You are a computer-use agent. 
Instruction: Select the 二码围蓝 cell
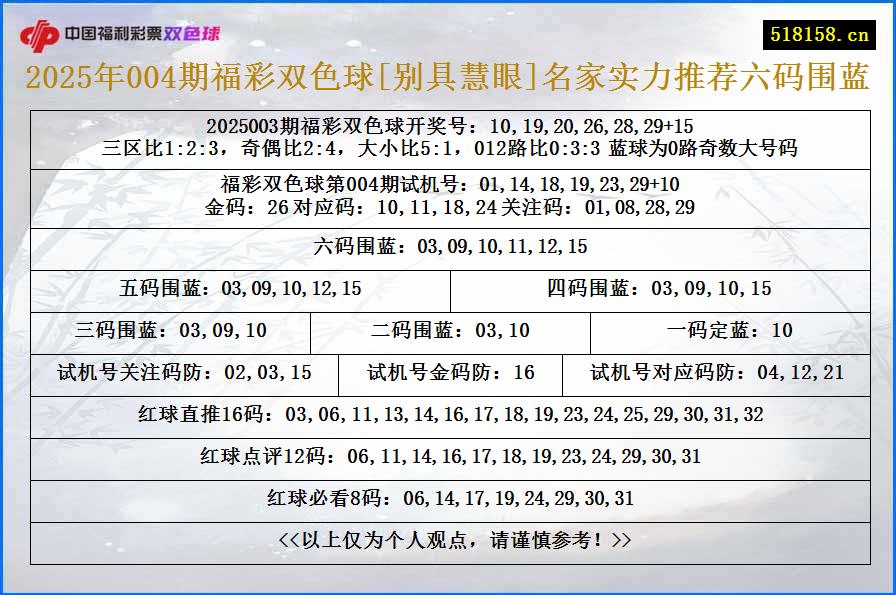(440, 330)
